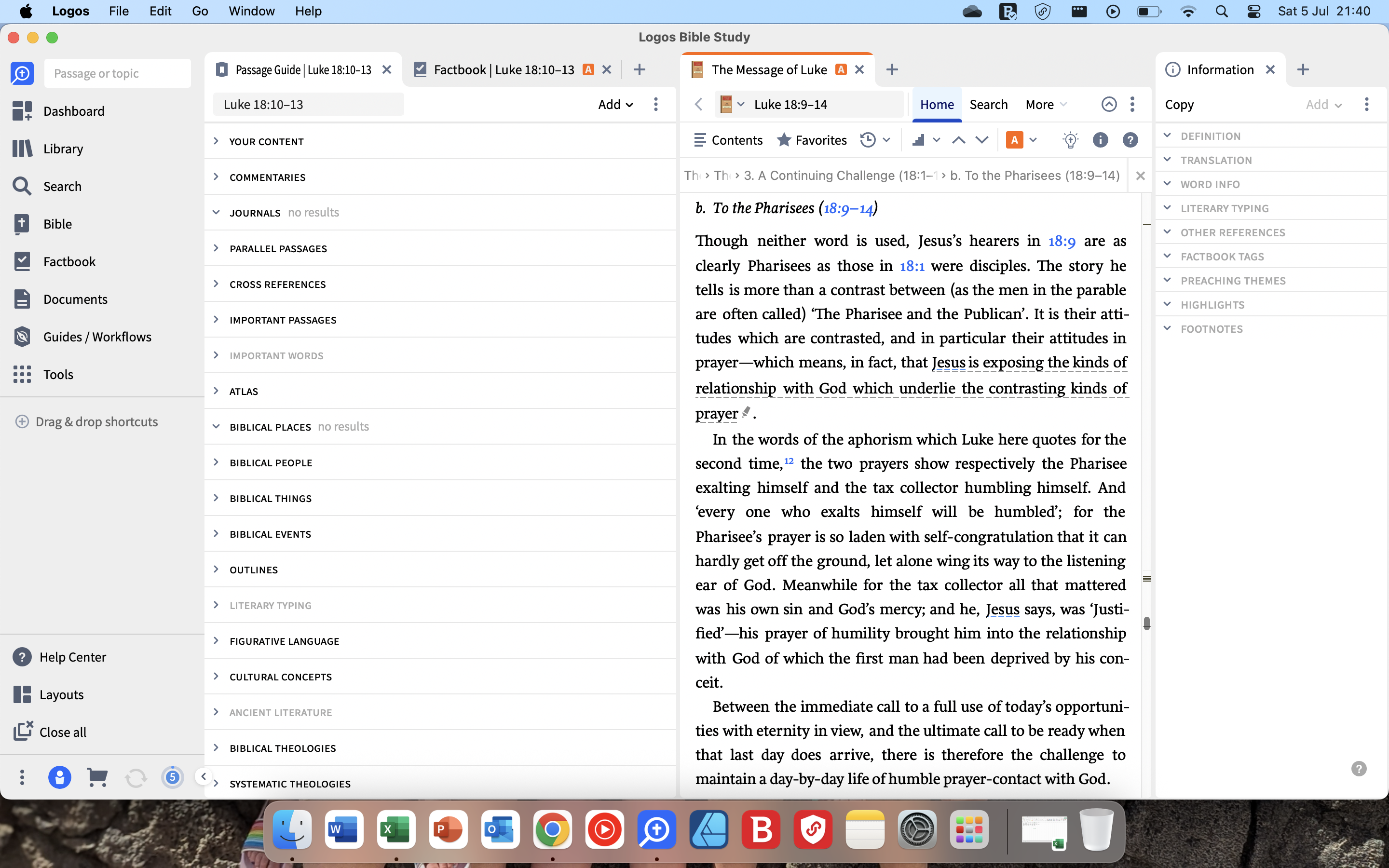Follow the 18:1 verse link in the text
1389x868 pixels.
[x=912, y=266]
